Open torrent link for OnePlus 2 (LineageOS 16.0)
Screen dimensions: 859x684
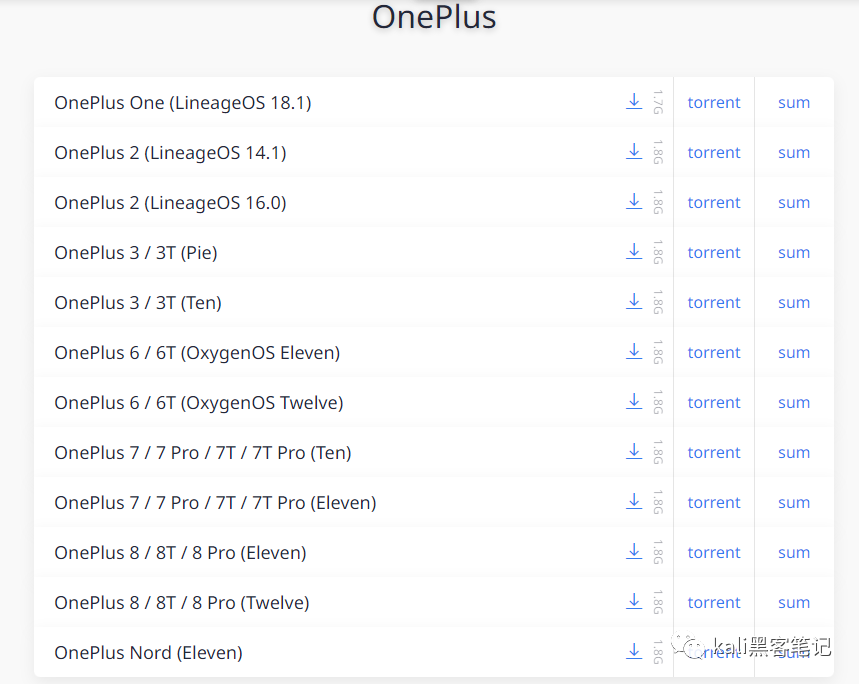pyautogui.click(x=714, y=202)
